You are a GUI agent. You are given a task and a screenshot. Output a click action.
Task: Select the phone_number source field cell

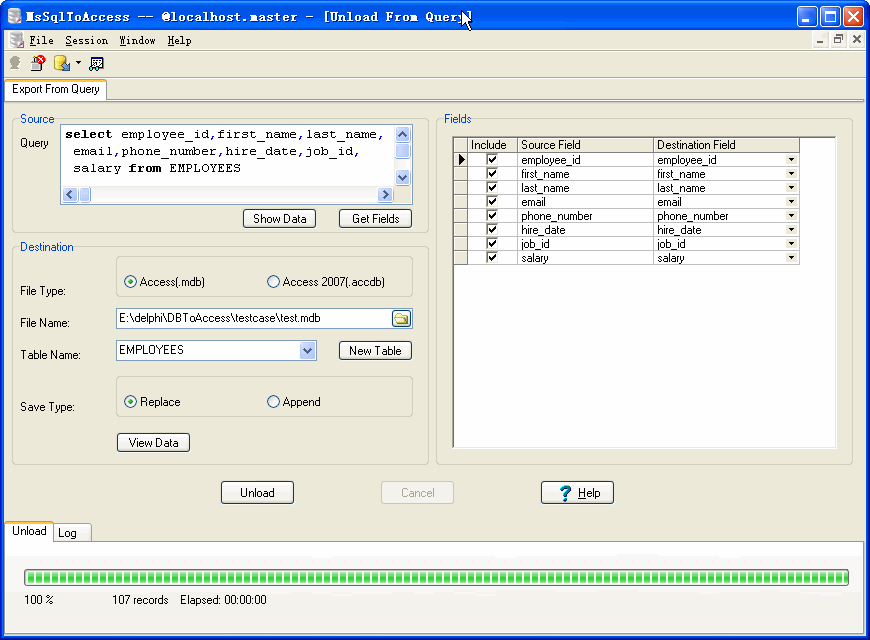point(585,215)
